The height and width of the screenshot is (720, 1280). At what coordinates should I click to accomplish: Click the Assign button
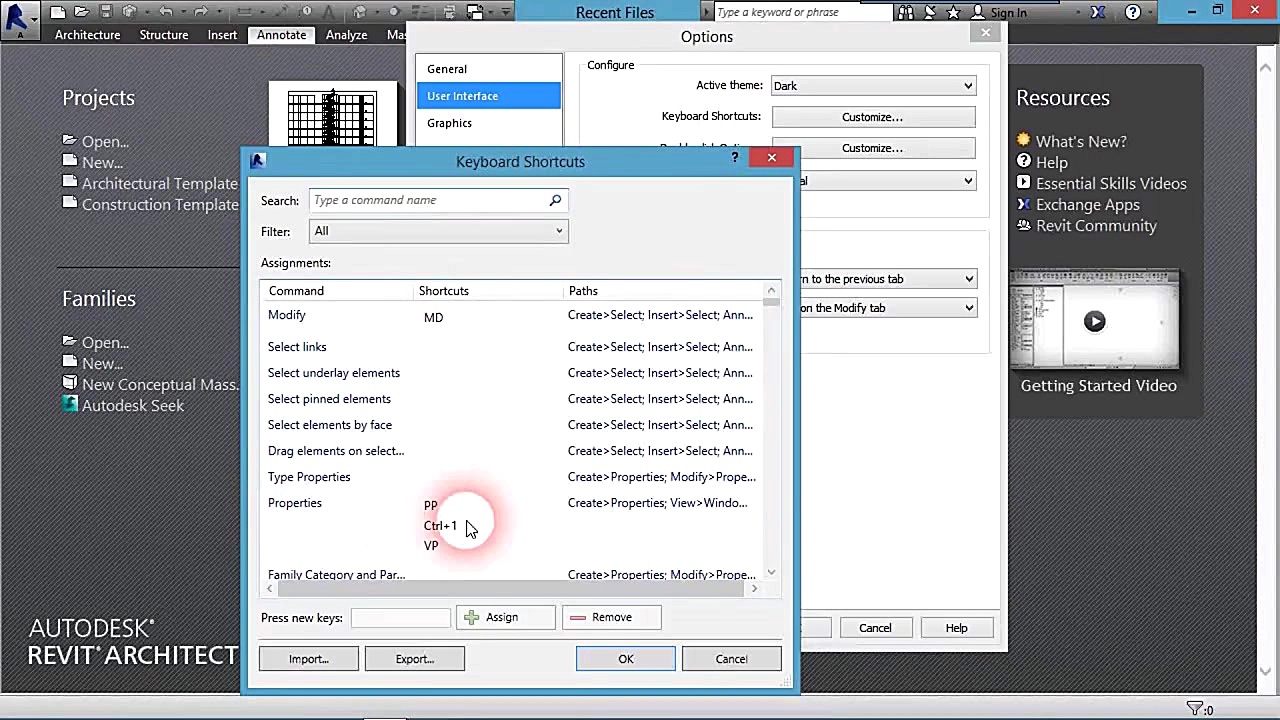[505, 618]
